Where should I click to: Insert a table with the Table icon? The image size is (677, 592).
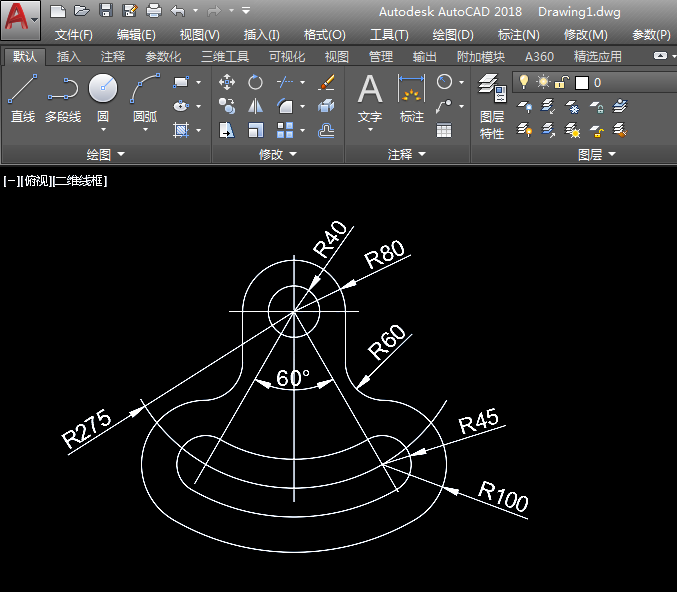click(444, 130)
